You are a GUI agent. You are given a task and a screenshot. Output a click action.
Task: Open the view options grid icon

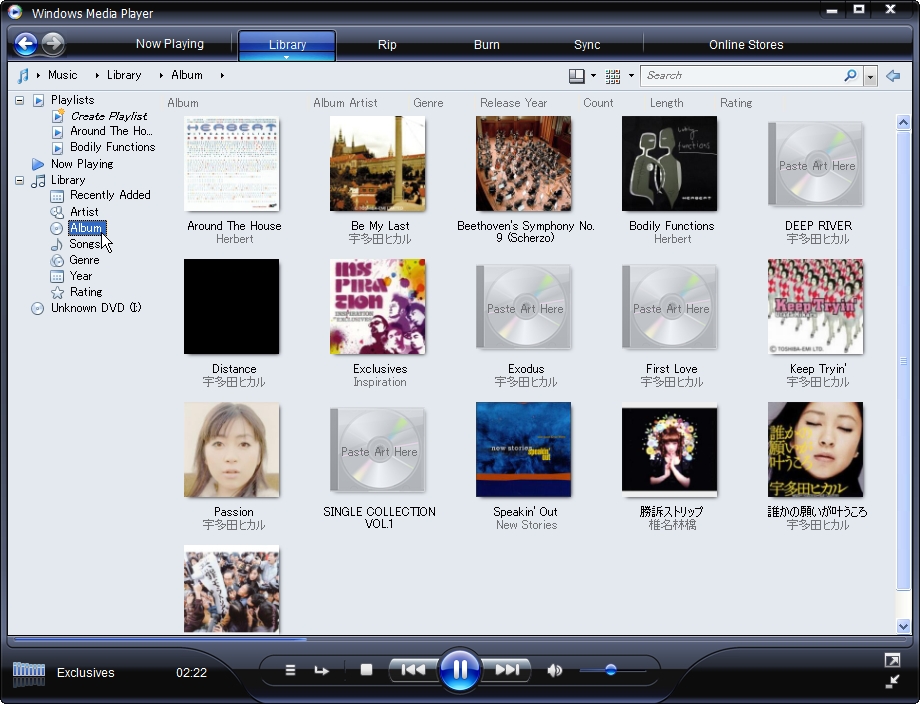pos(613,76)
